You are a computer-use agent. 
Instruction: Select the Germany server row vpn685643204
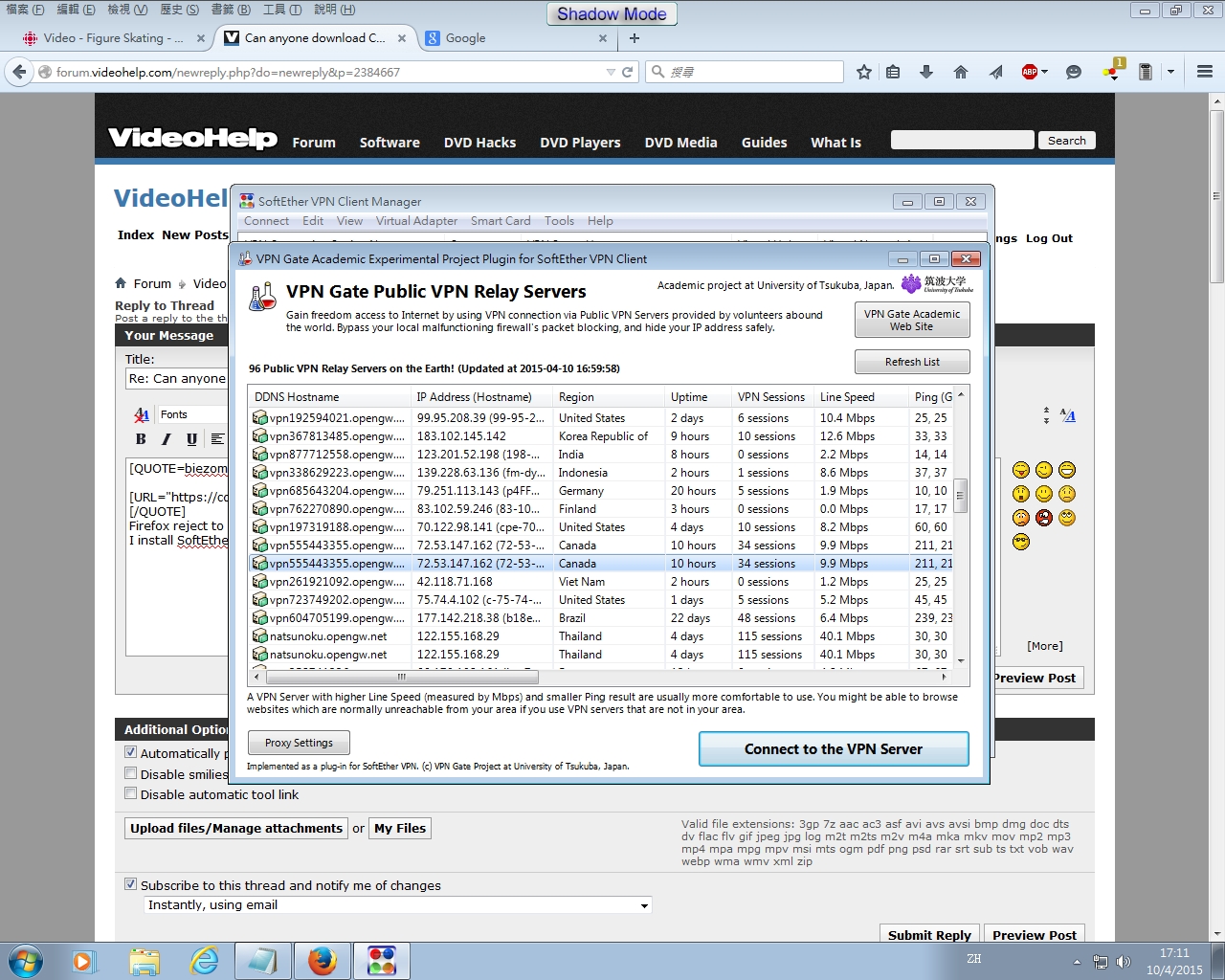(x=601, y=491)
